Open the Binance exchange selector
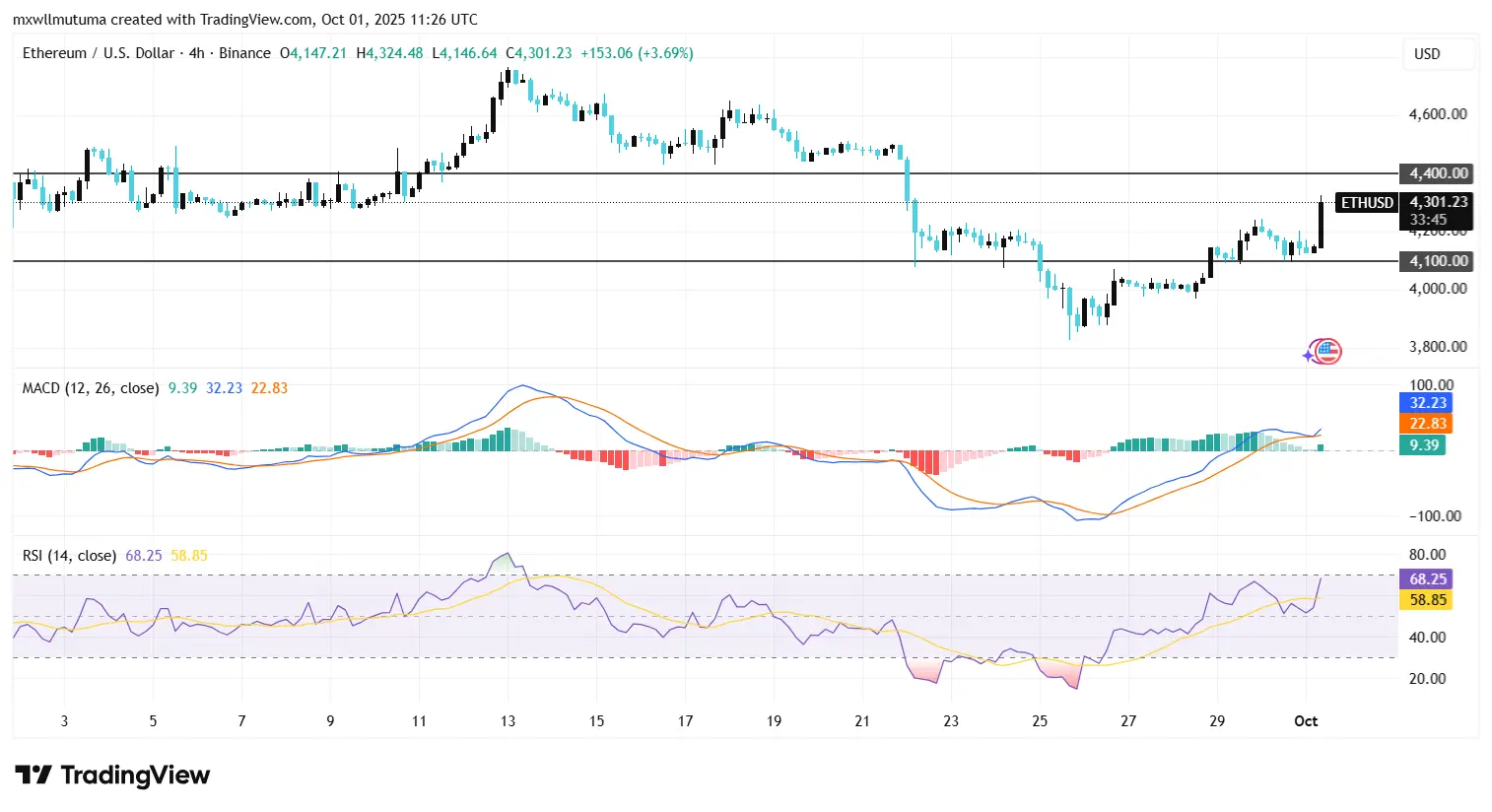1492x812 pixels. coord(243,53)
